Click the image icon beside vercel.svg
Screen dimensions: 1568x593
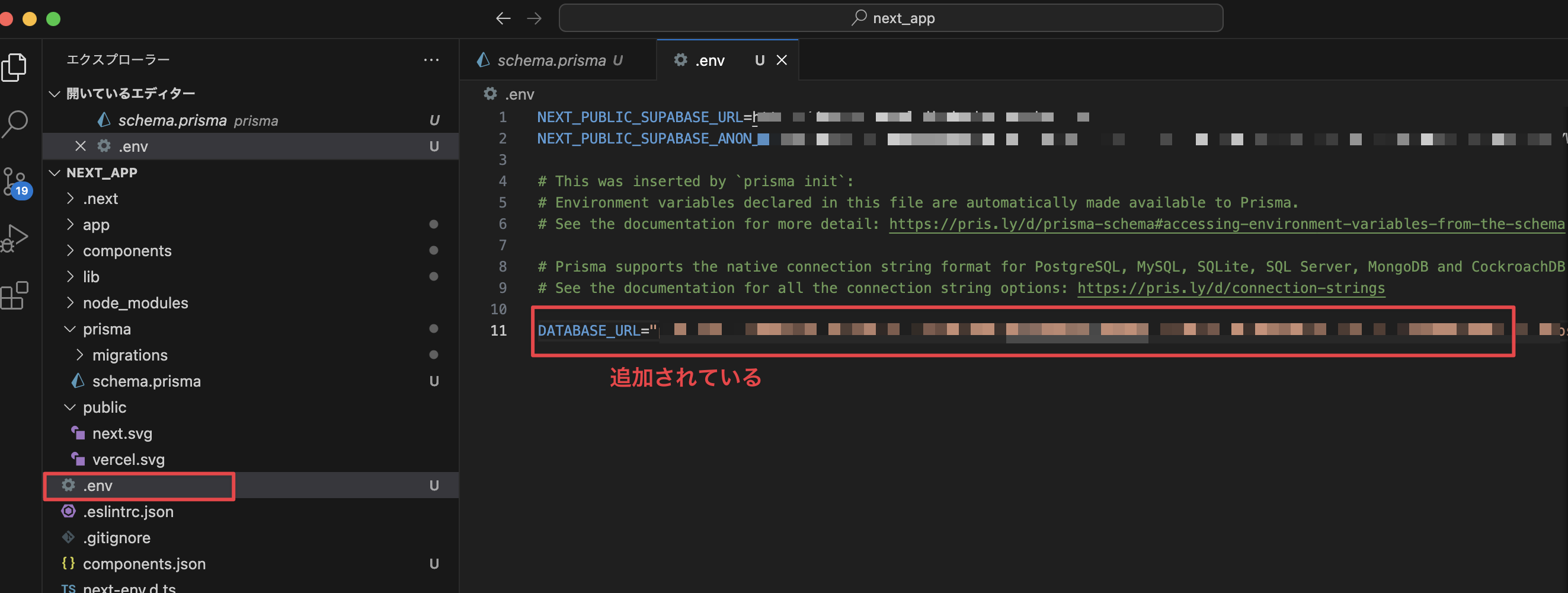click(x=78, y=459)
